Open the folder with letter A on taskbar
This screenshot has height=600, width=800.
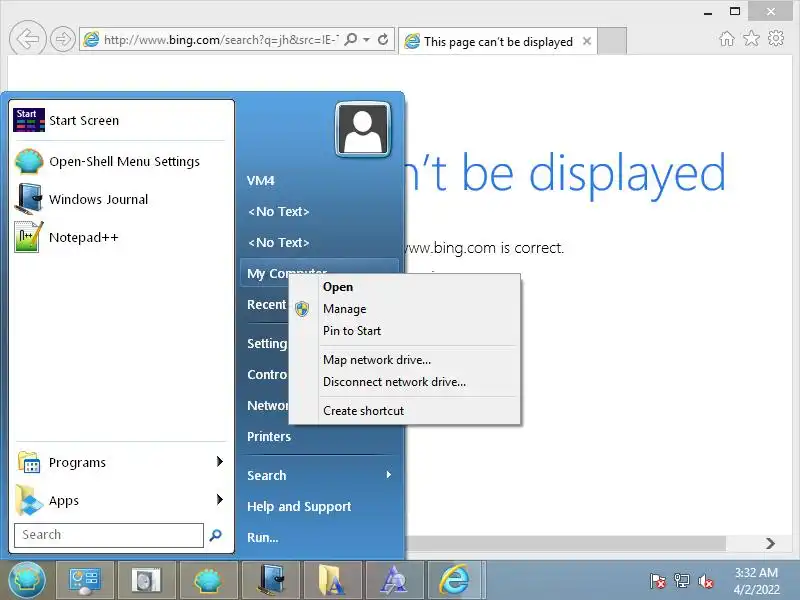(332, 581)
